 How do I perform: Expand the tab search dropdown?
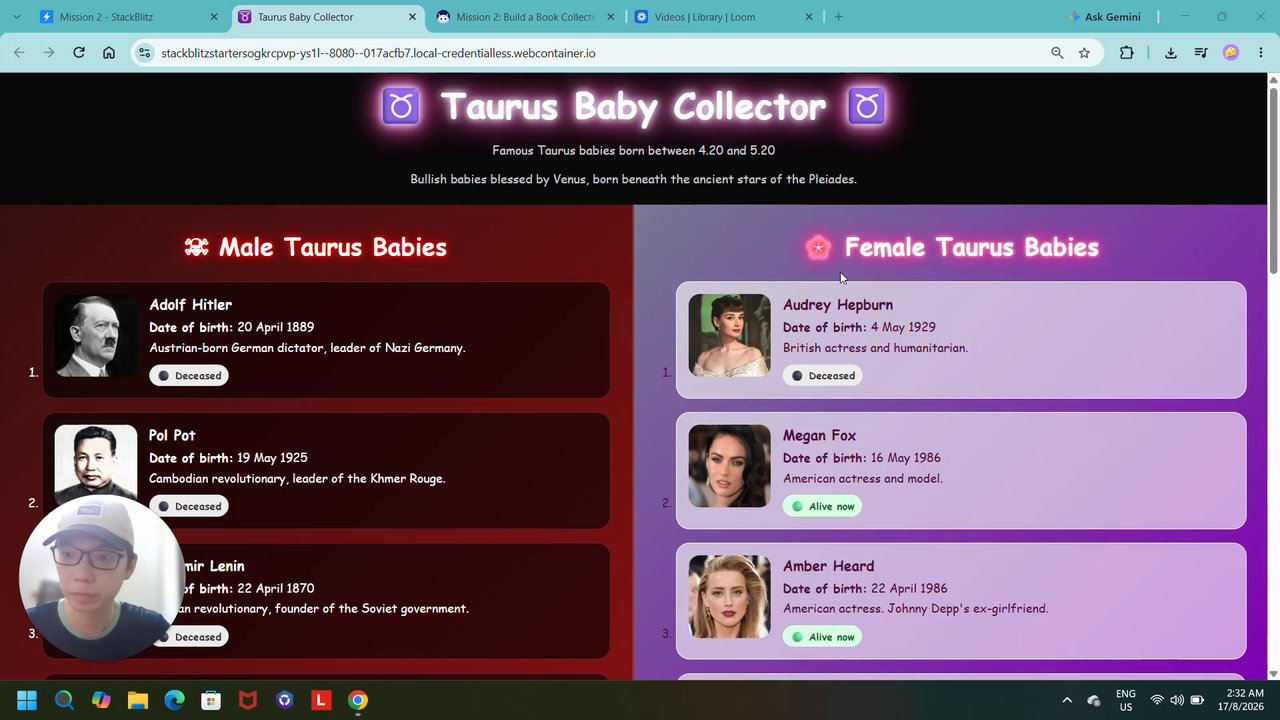(x=16, y=17)
